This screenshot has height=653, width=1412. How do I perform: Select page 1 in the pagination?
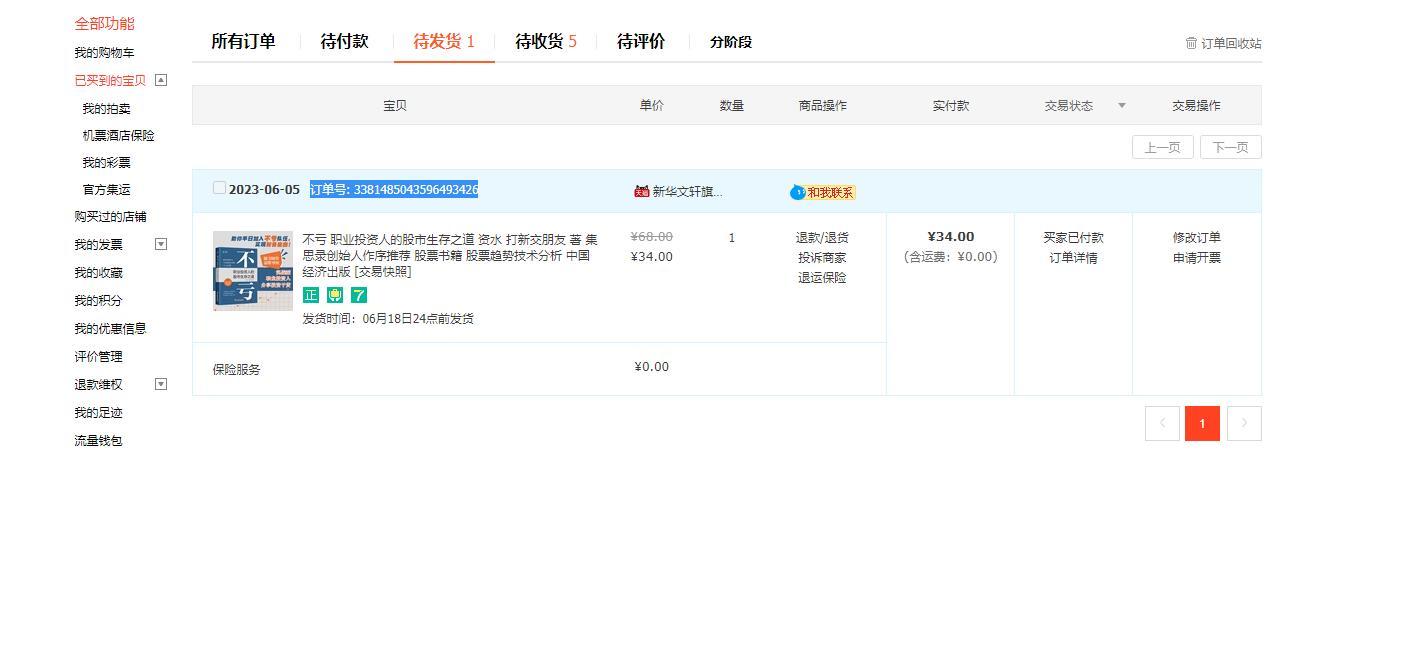coord(1202,423)
